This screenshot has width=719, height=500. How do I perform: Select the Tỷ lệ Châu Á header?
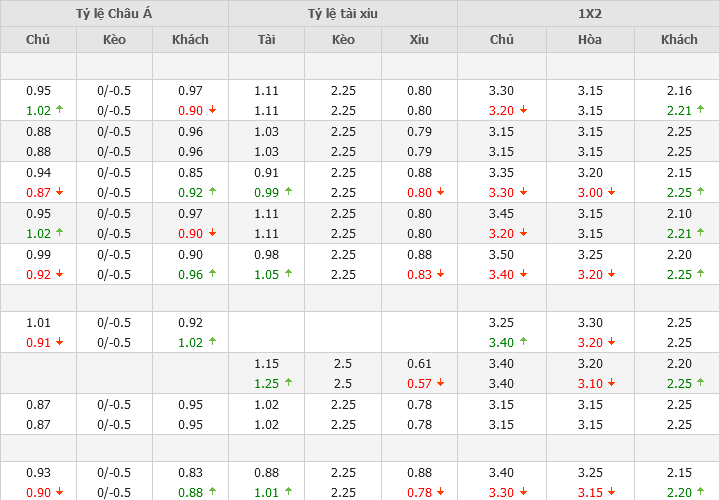pos(114,13)
